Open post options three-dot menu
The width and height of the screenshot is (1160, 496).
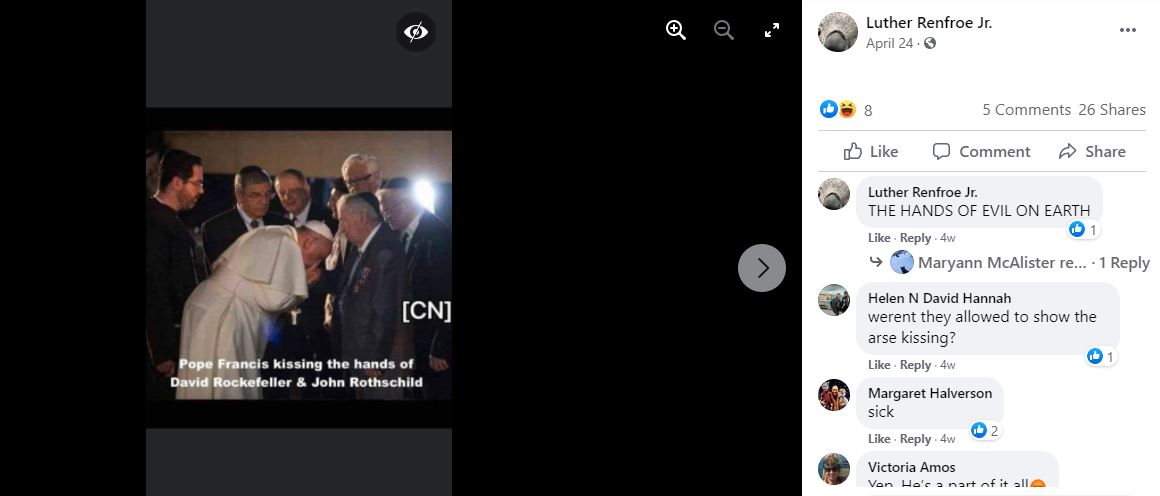pyautogui.click(x=1128, y=30)
